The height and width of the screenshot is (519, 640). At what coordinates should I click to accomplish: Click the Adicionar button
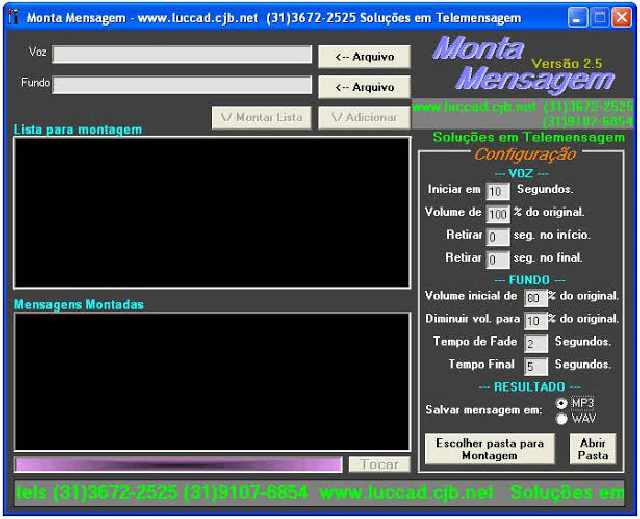tap(364, 118)
